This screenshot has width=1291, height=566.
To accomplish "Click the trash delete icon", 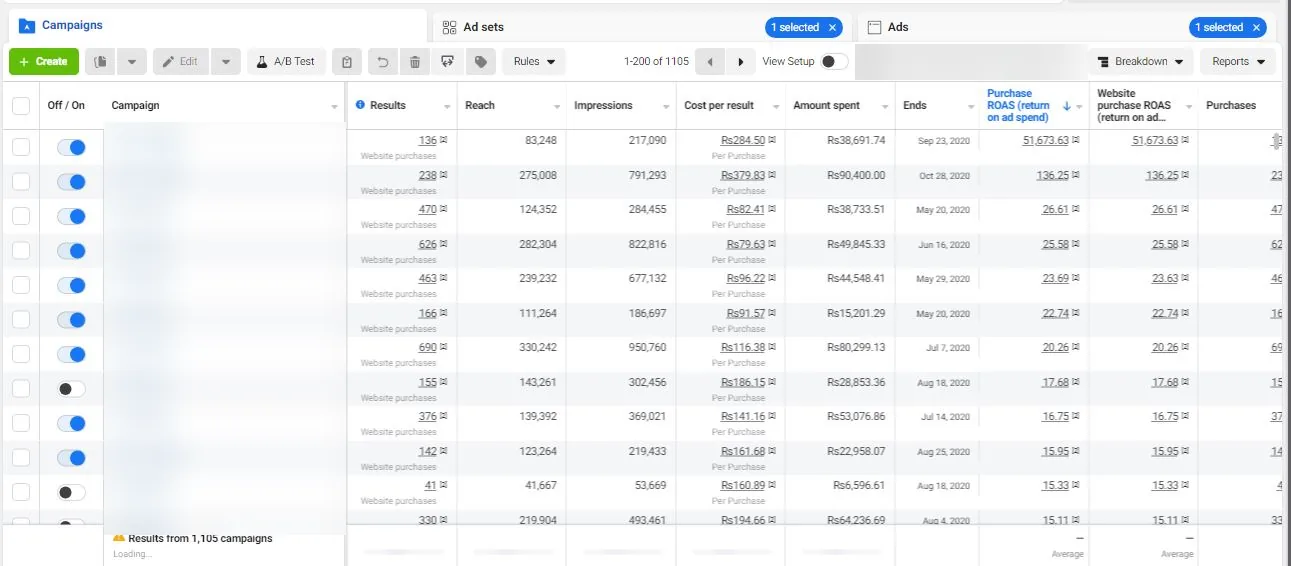I will (x=415, y=62).
